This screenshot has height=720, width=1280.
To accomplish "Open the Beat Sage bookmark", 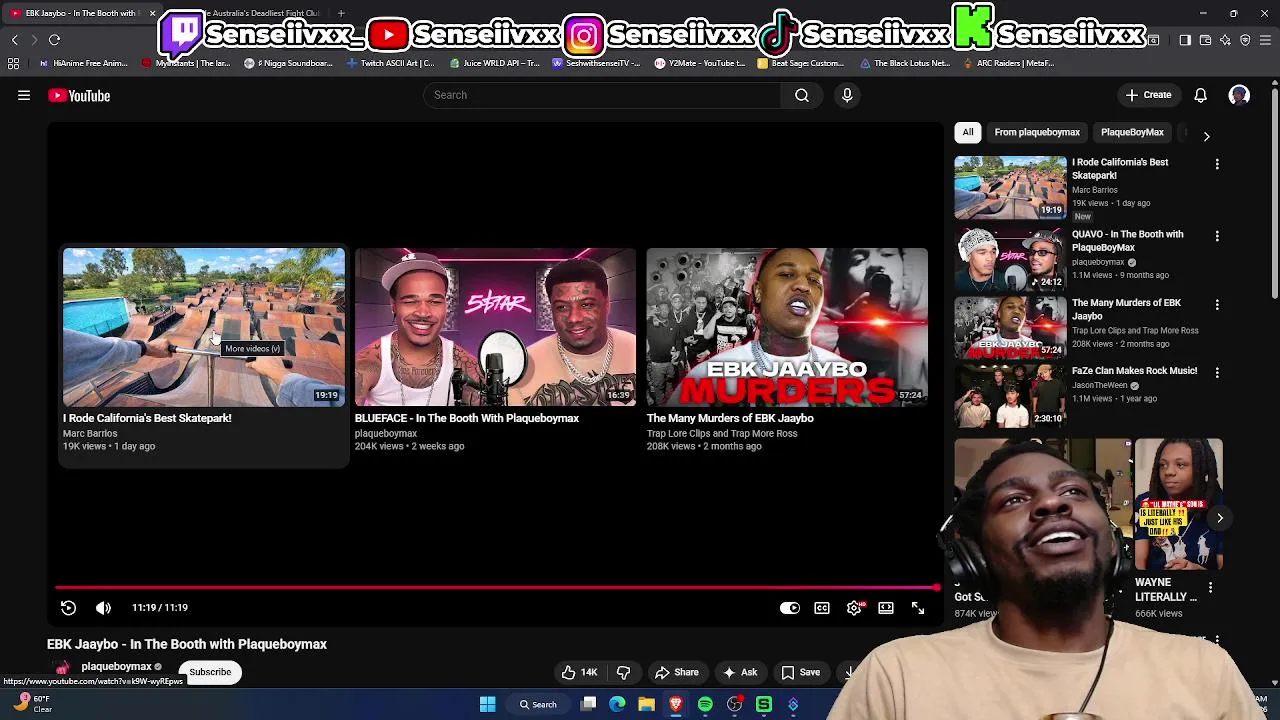I will tap(802, 63).
